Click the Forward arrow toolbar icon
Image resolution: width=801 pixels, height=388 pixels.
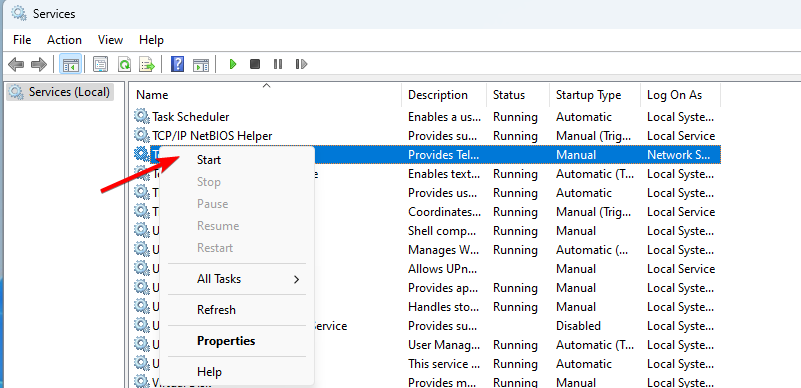pyautogui.click(x=39, y=64)
